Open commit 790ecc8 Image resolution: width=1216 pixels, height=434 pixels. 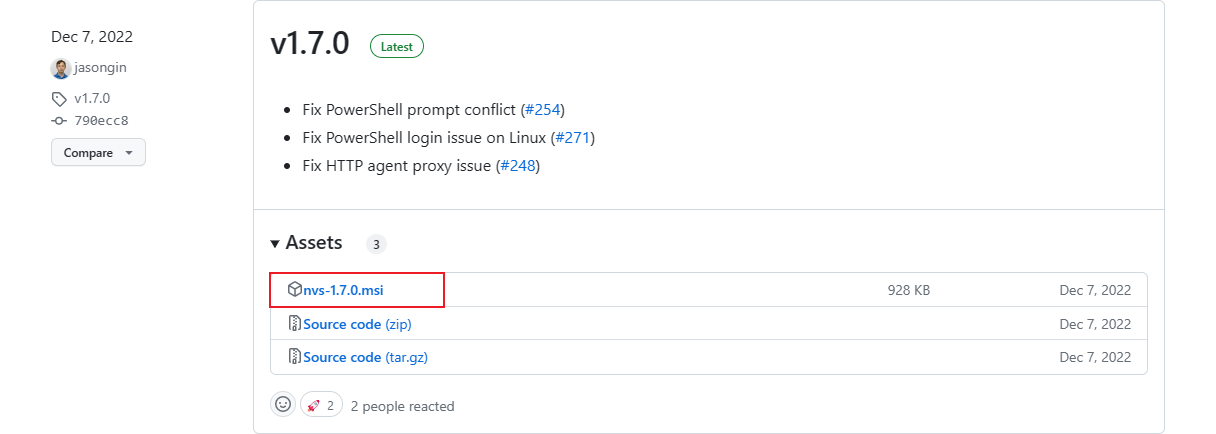(101, 121)
